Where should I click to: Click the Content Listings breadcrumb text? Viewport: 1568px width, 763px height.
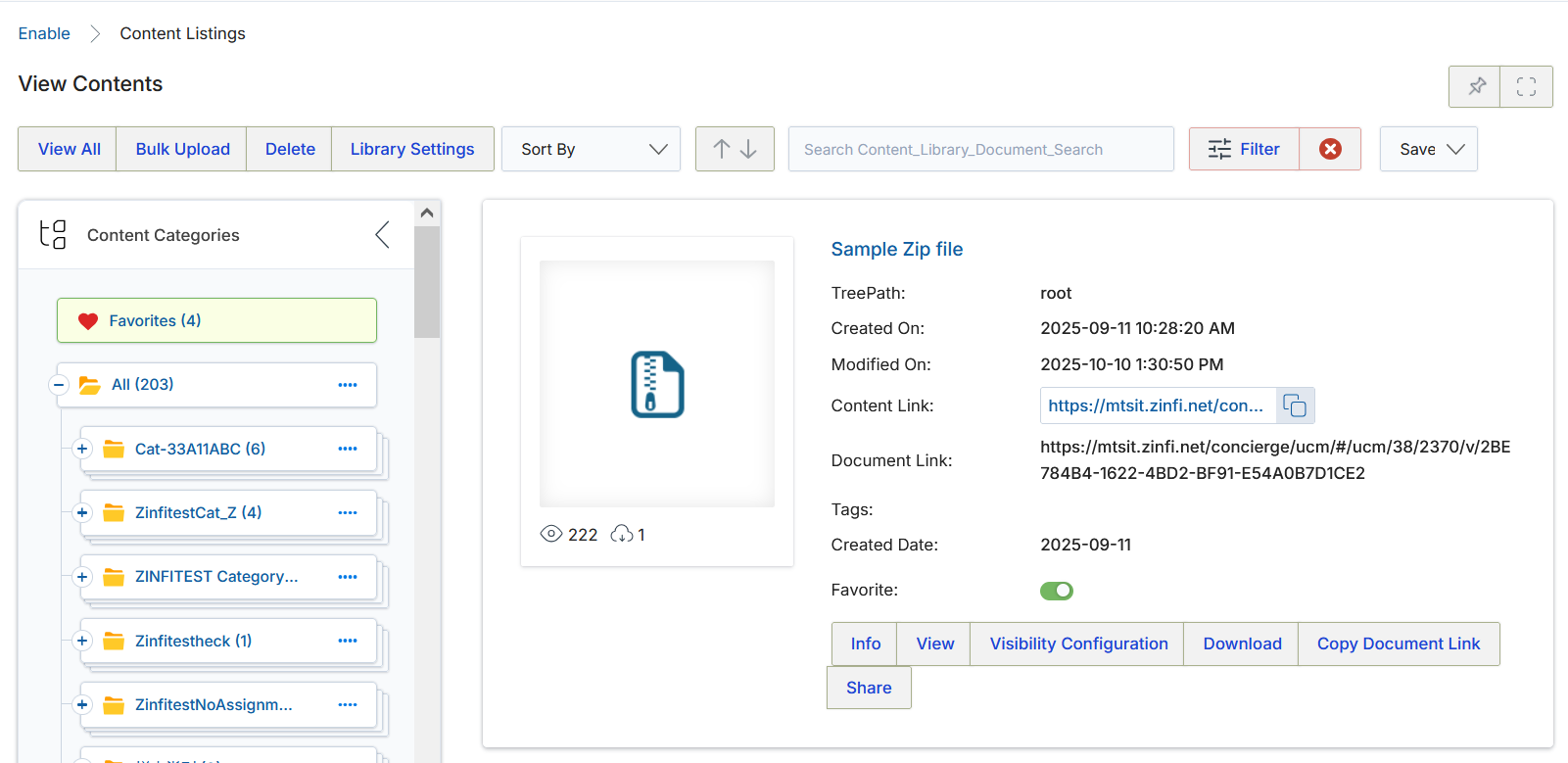(182, 33)
